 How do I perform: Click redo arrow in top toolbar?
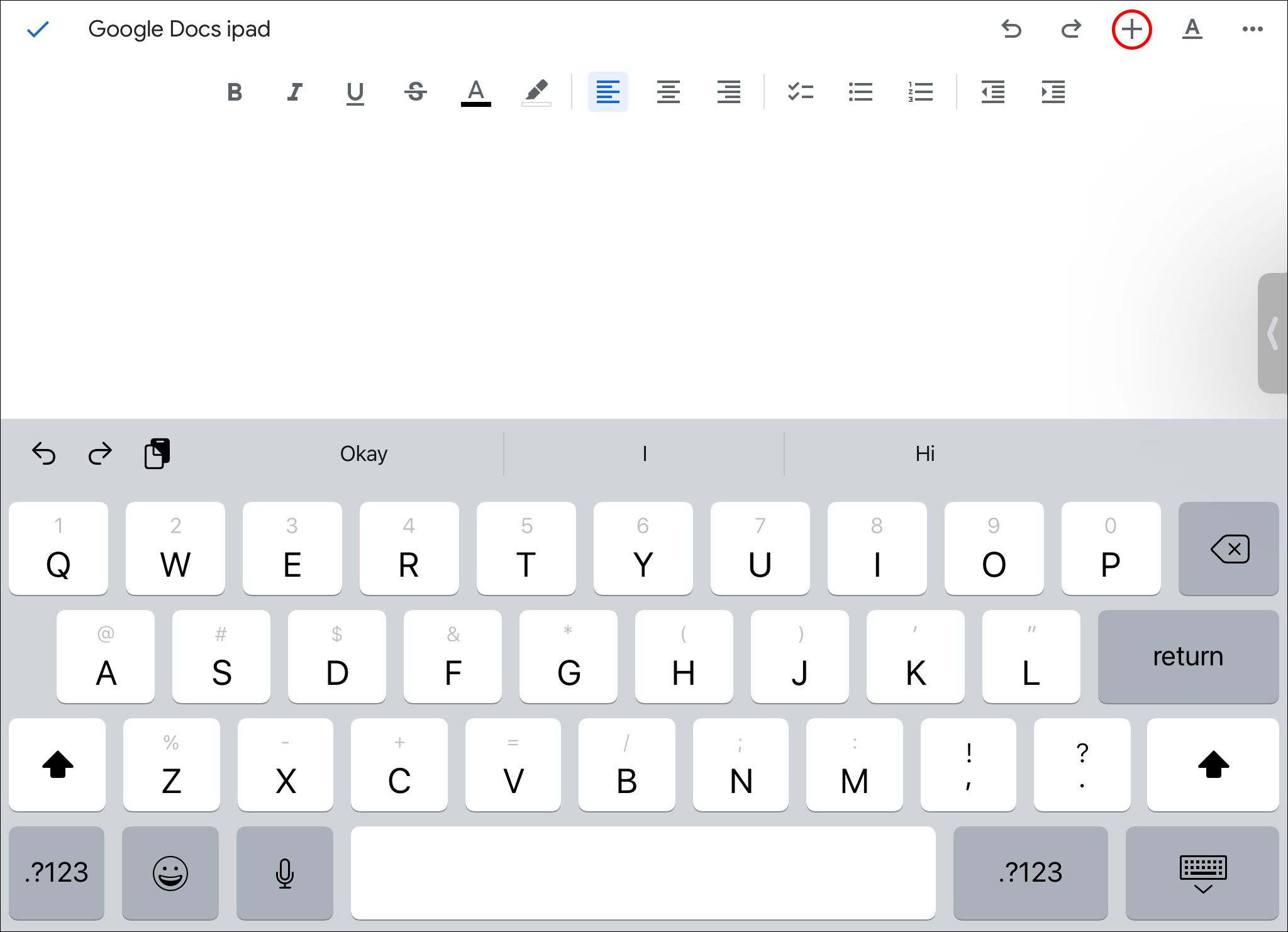[1071, 30]
